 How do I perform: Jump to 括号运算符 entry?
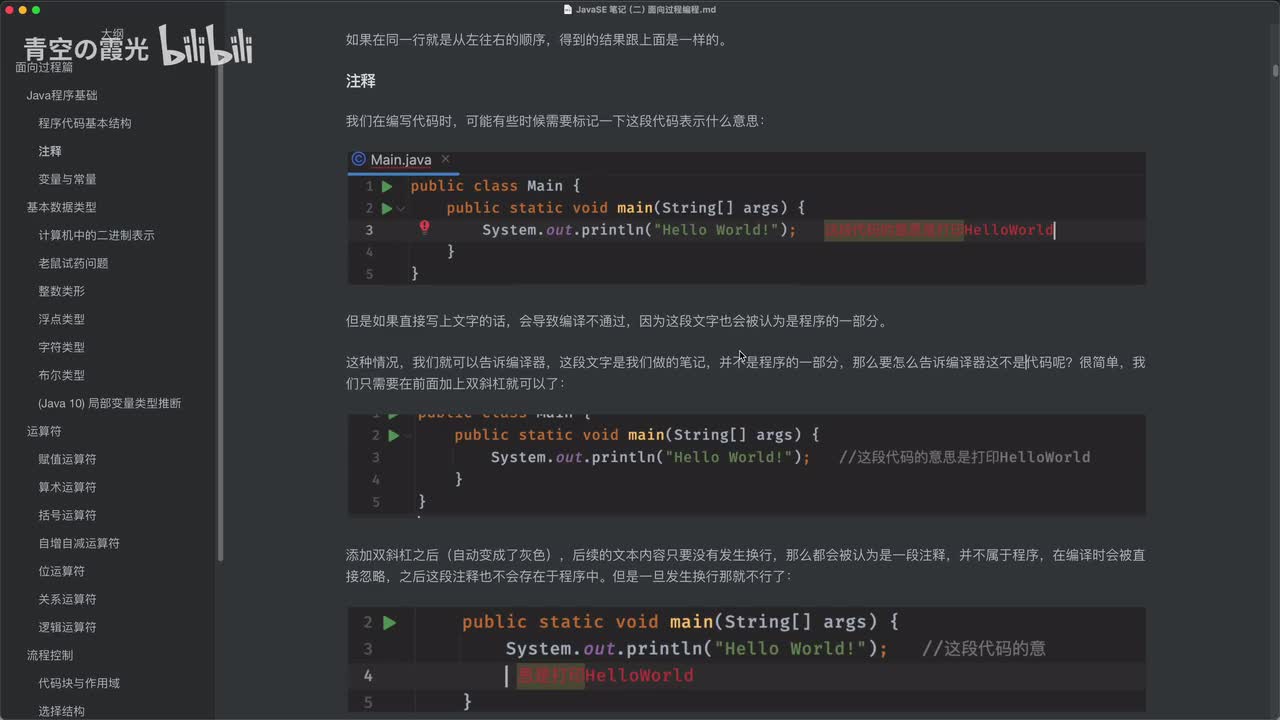(67, 515)
